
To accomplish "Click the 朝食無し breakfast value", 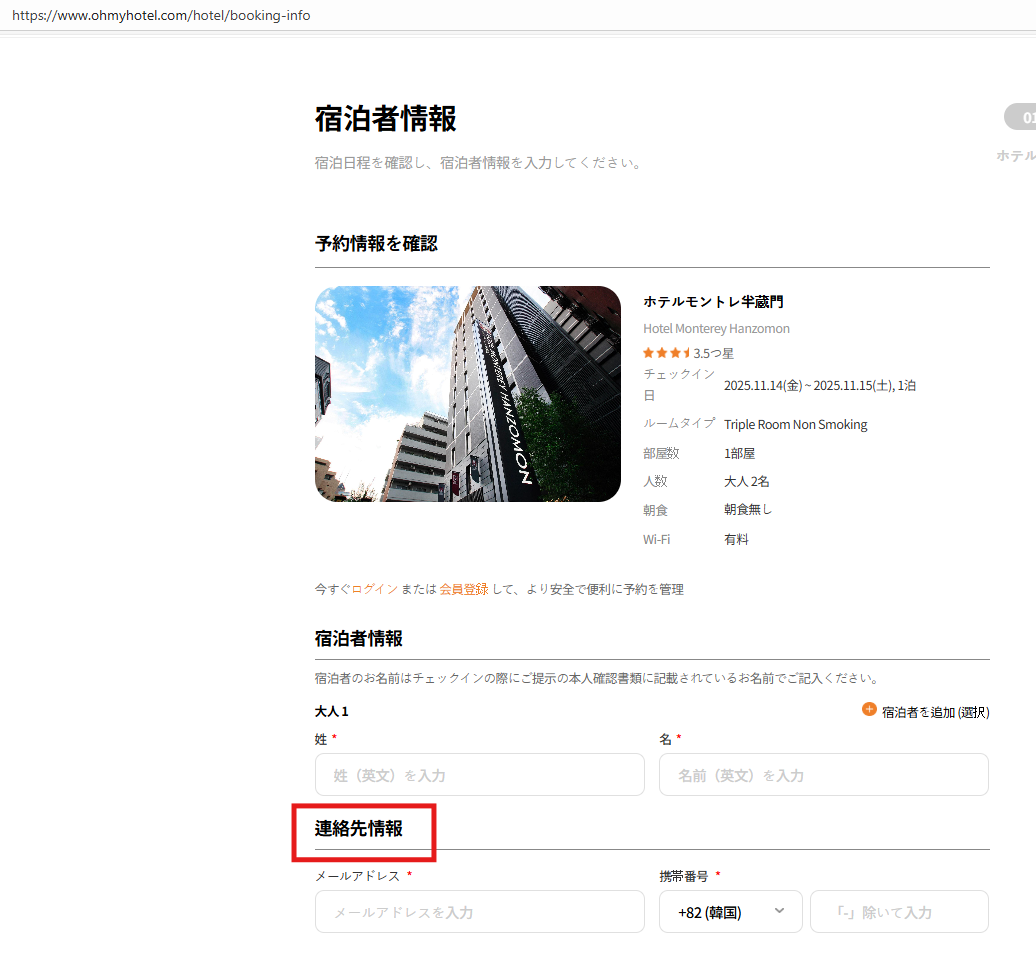I will (x=748, y=509).
